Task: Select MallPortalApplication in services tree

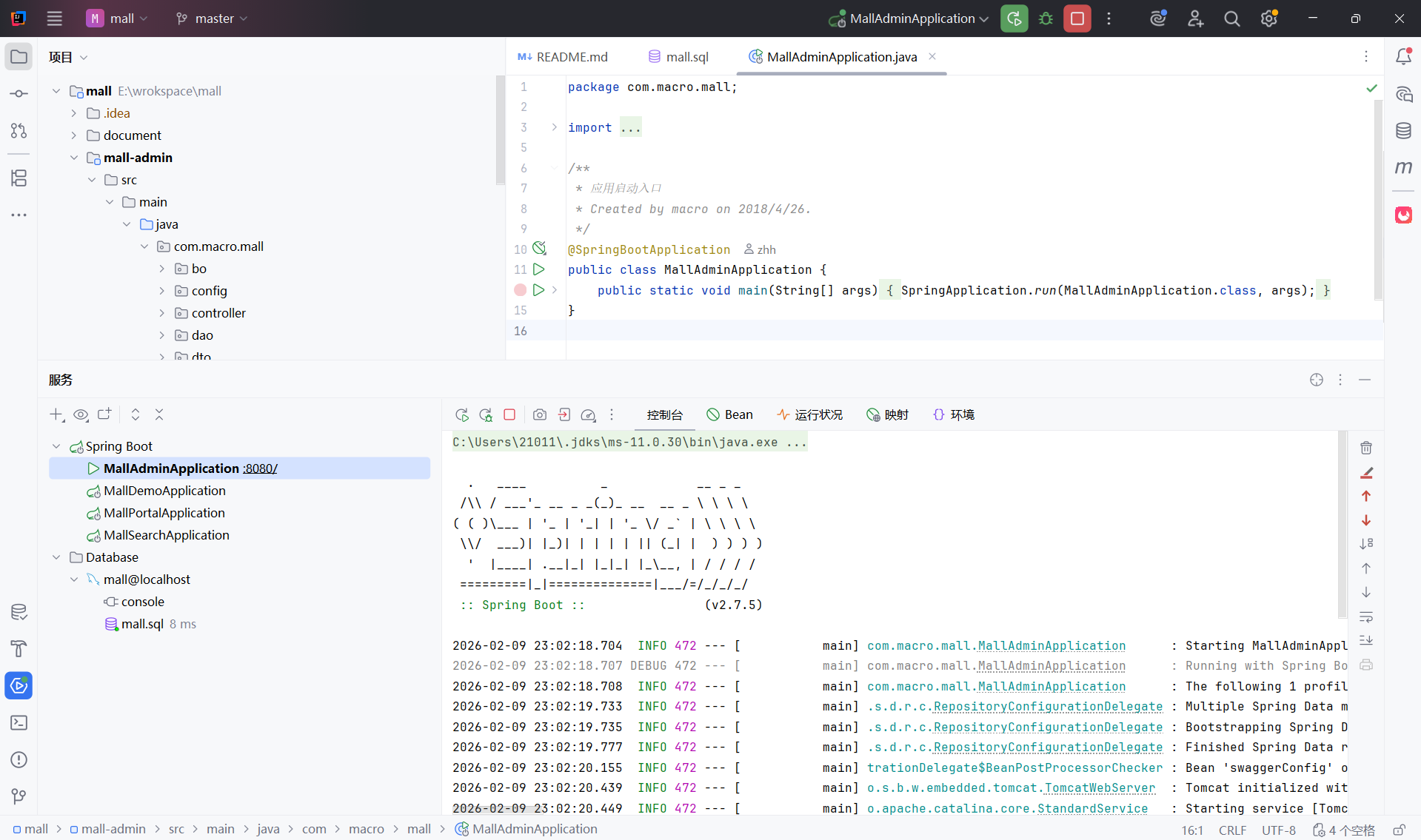Action: click(x=164, y=513)
